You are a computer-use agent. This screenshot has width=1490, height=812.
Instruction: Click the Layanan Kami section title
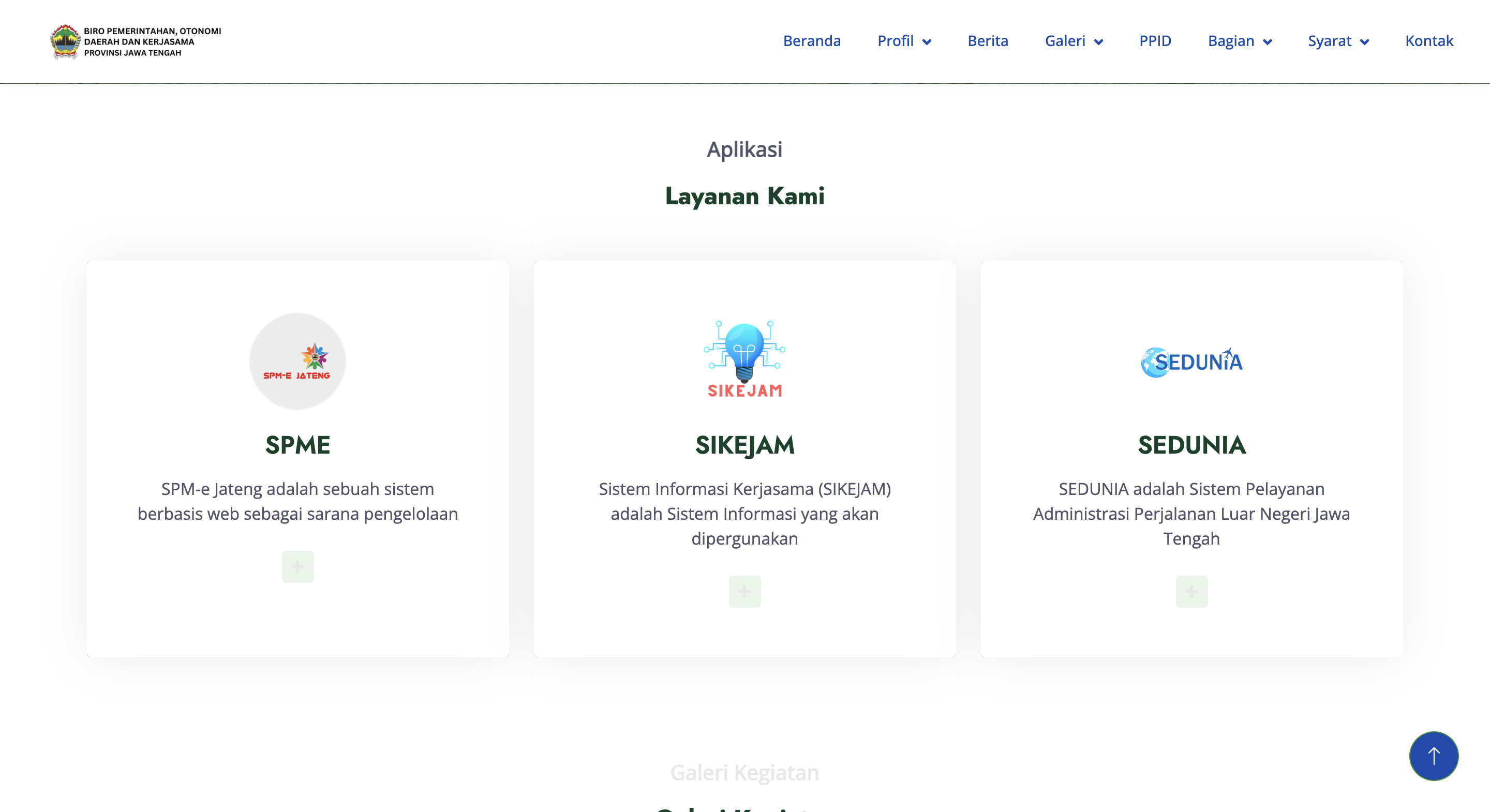745,196
